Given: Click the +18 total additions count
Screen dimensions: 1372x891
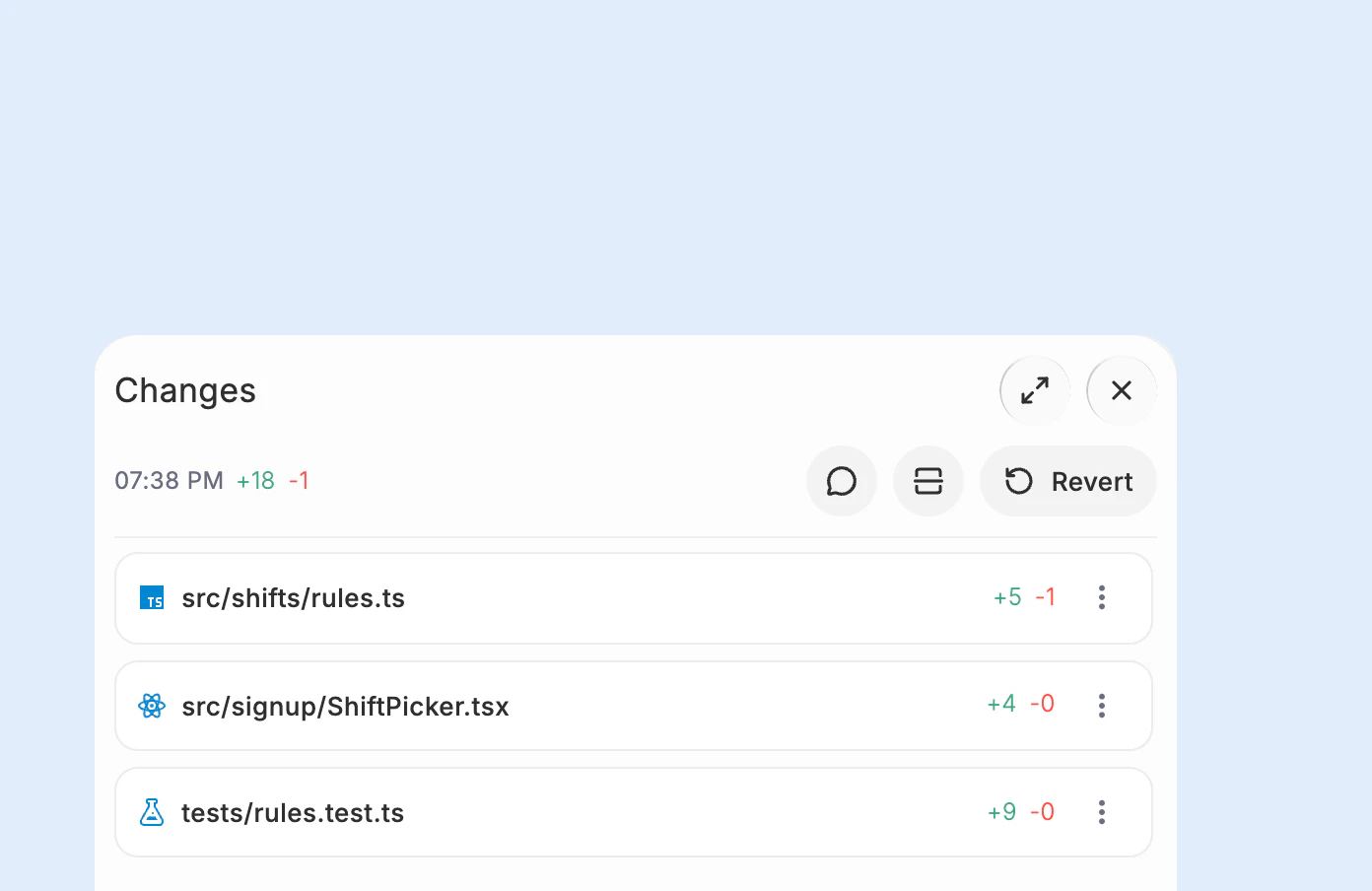Looking at the screenshot, I should [255, 481].
